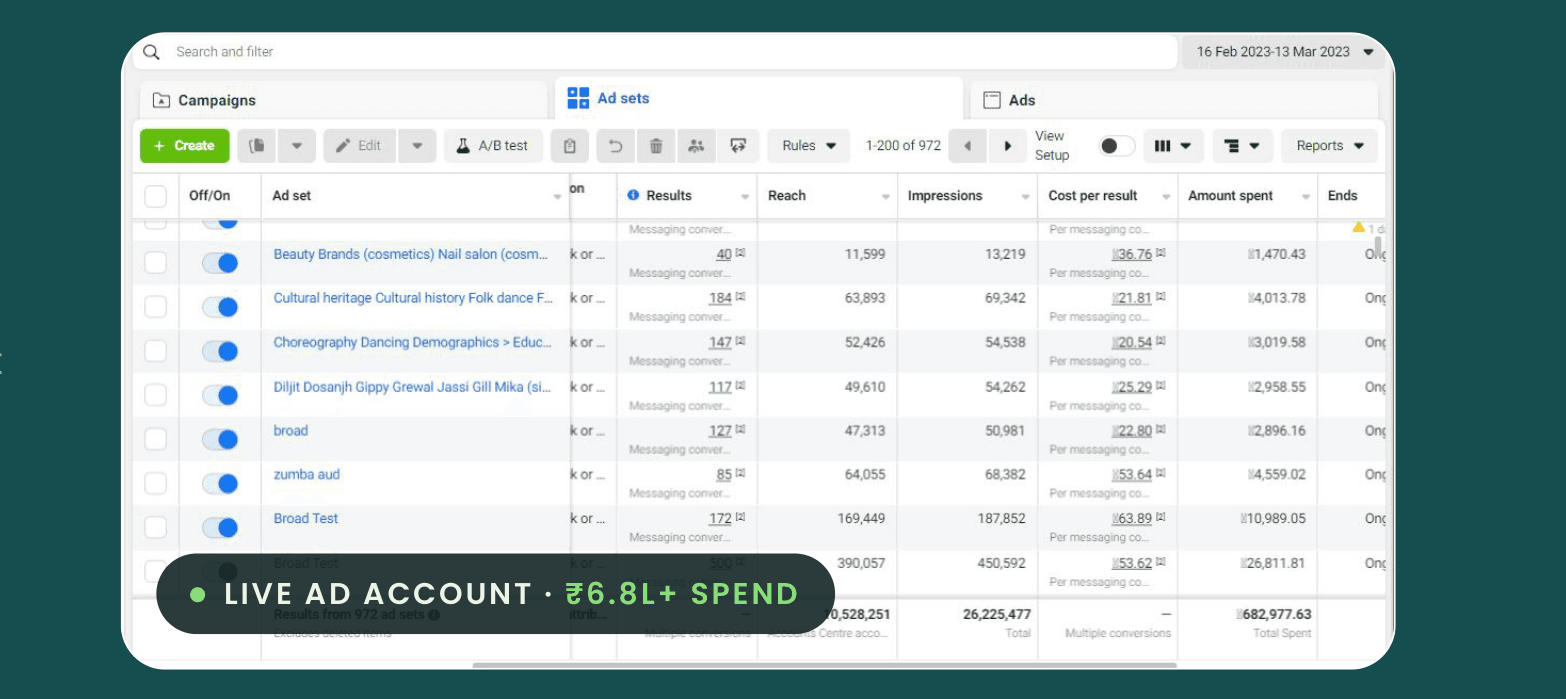This screenshot has height=699, width=1566.
Task: Click the vertical table scrollbar
Action: (x=1379, y=246)
